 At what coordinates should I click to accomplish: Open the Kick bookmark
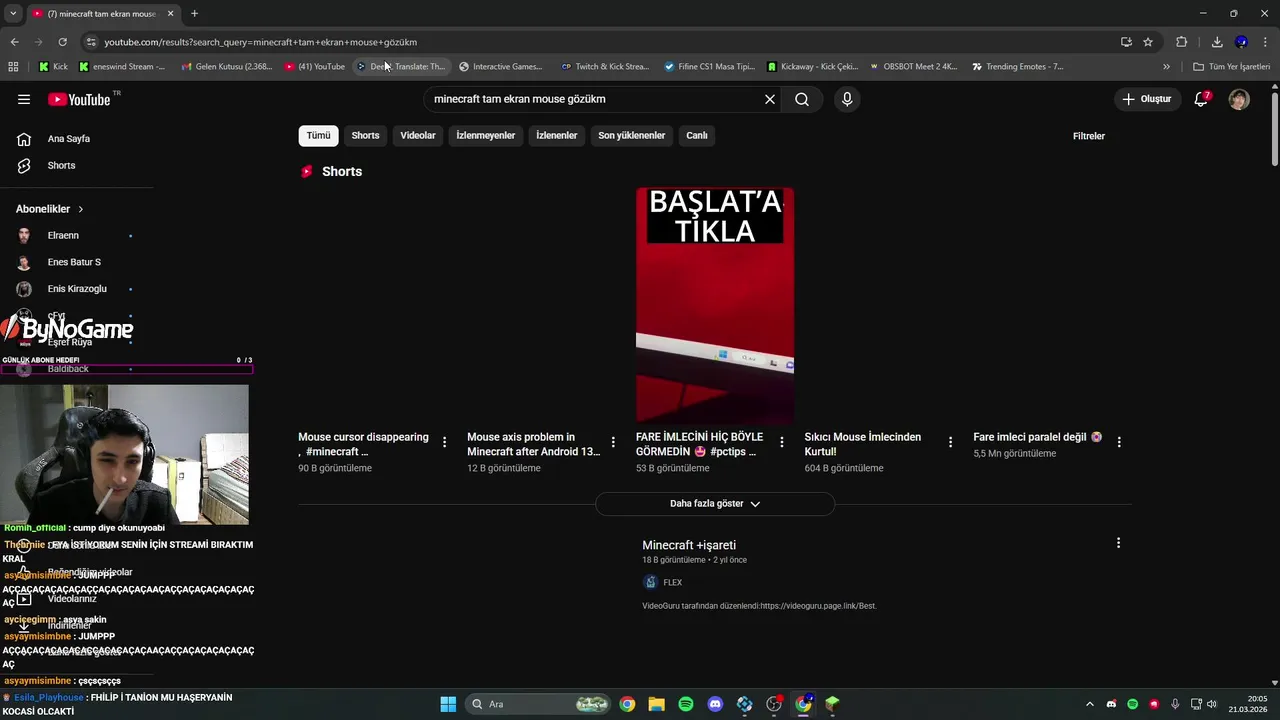54,67
